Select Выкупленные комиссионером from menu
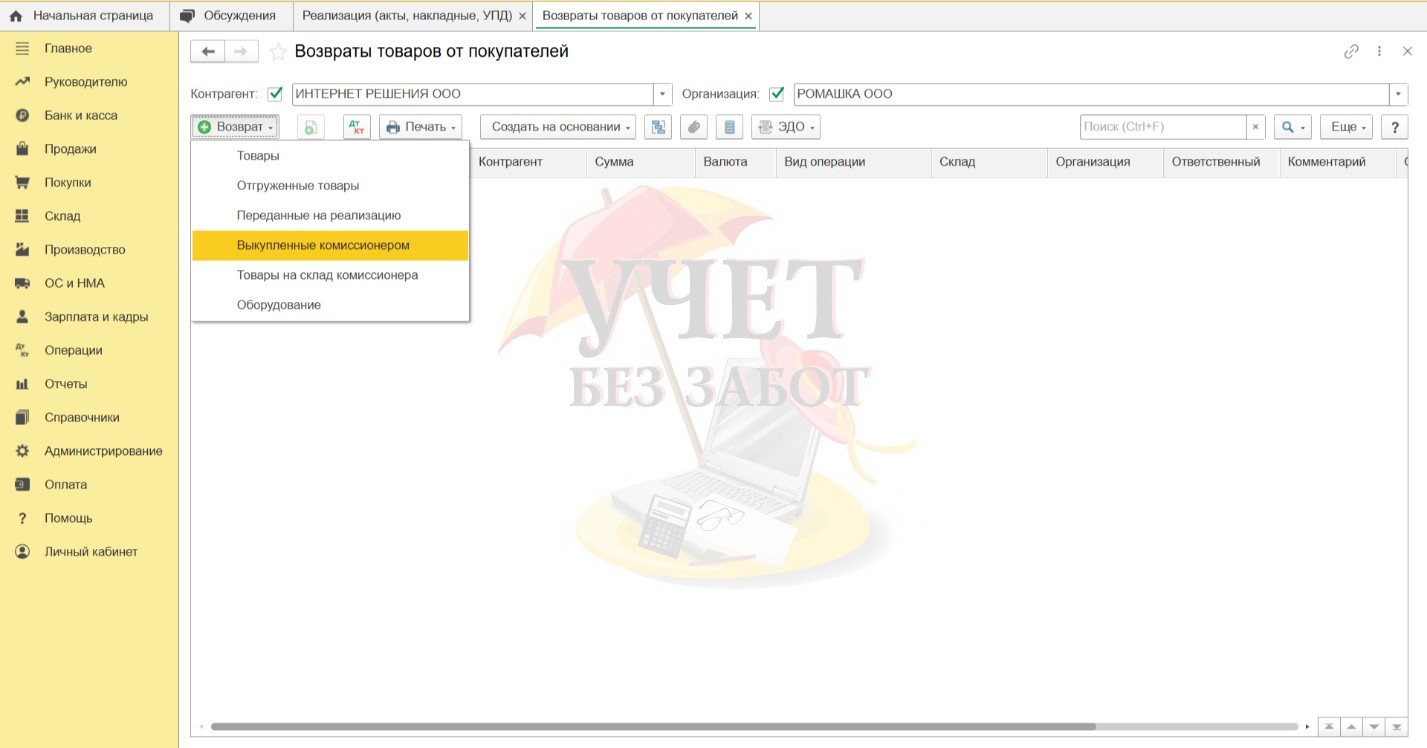The width and height of the screenshot is (1427, 748). [x=323, y=245]
